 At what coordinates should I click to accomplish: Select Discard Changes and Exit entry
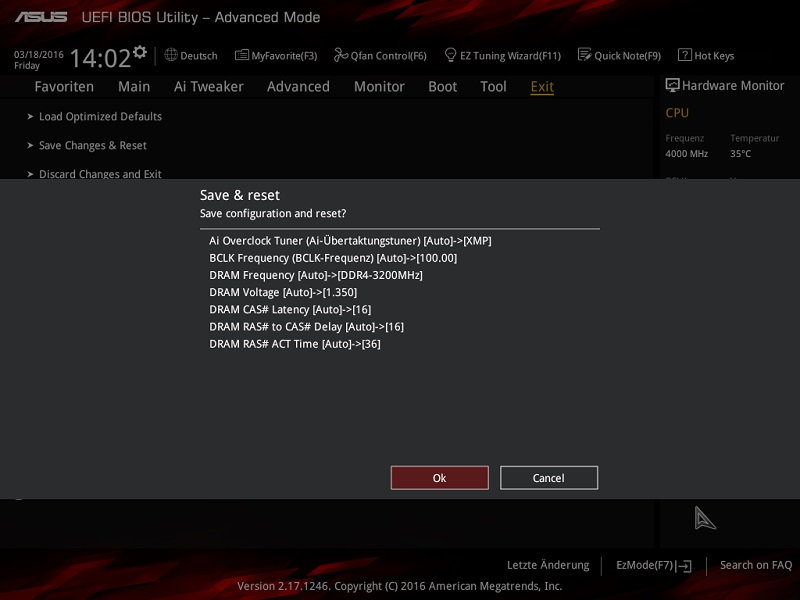(x=101, y=174)
